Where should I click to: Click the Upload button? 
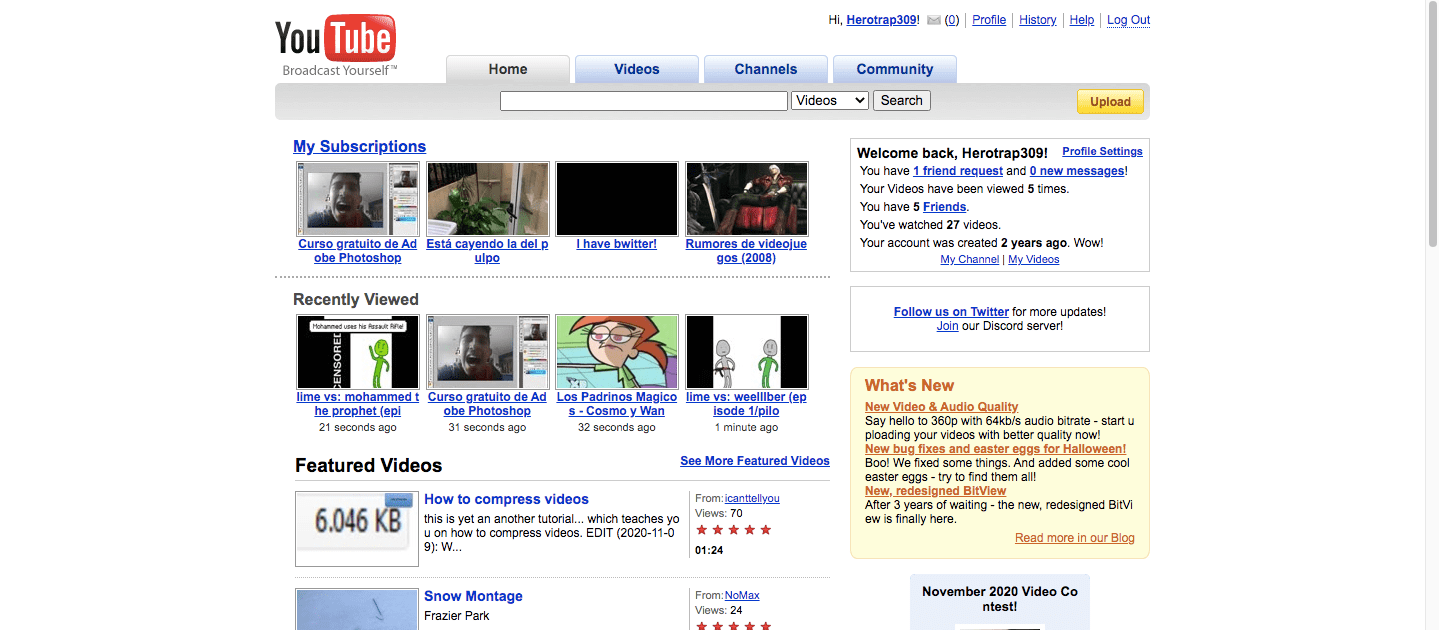point(1109,101)
